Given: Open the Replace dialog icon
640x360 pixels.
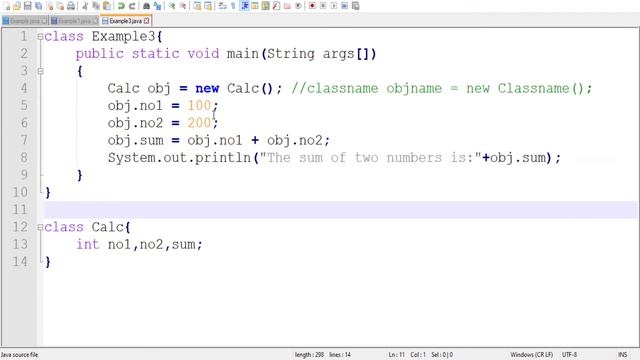Looking at the screenshot, I should pyautogui.click(x=157, y=6).
